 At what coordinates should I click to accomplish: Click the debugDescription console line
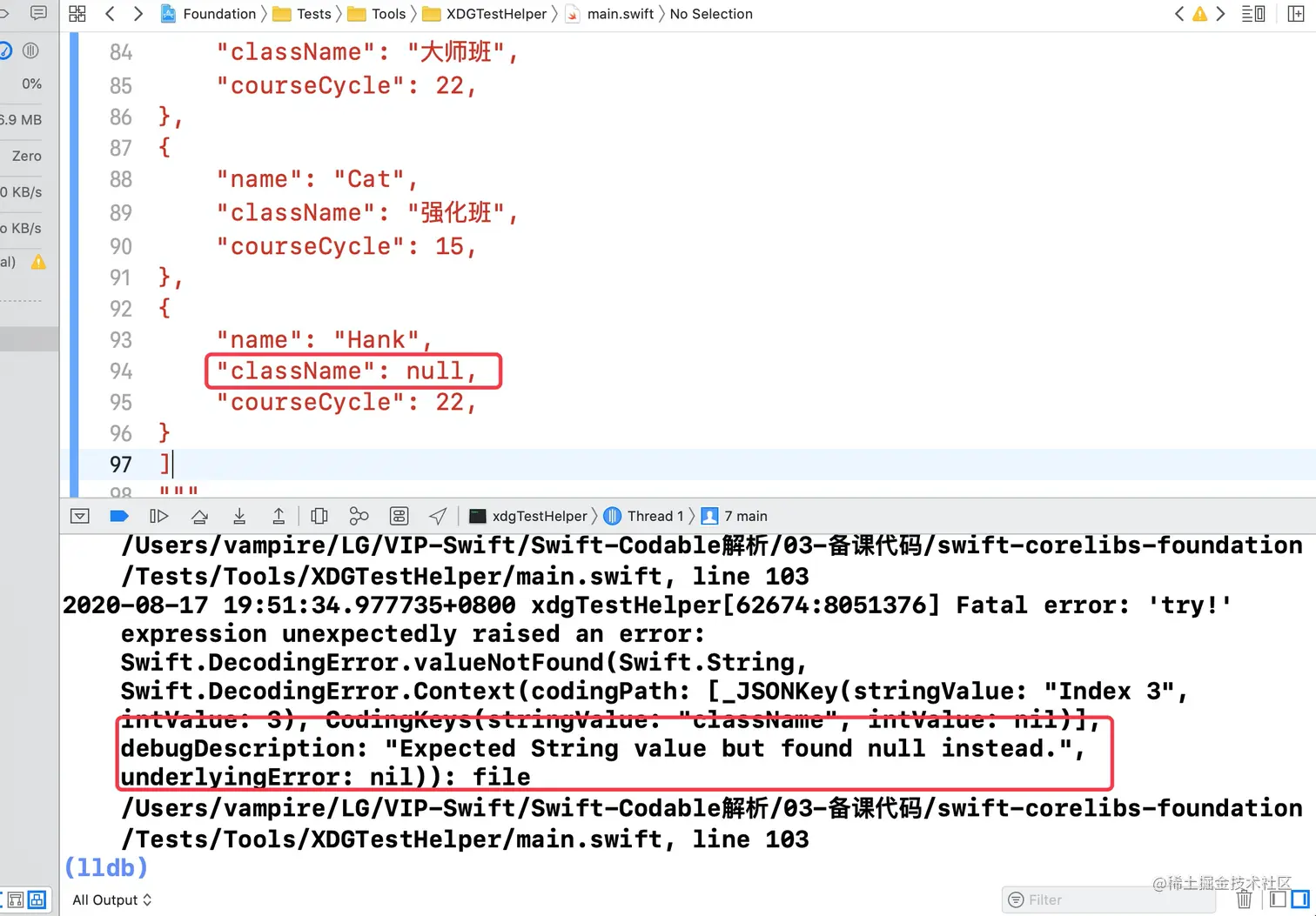coord(602,749)
